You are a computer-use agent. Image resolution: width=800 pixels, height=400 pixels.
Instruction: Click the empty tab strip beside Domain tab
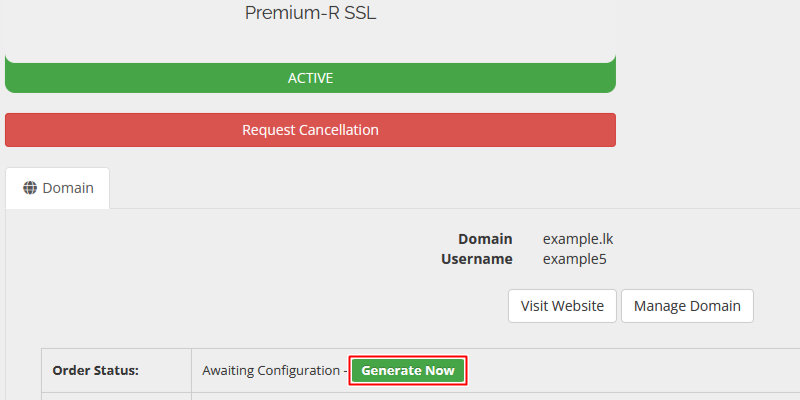coord(454,188)
